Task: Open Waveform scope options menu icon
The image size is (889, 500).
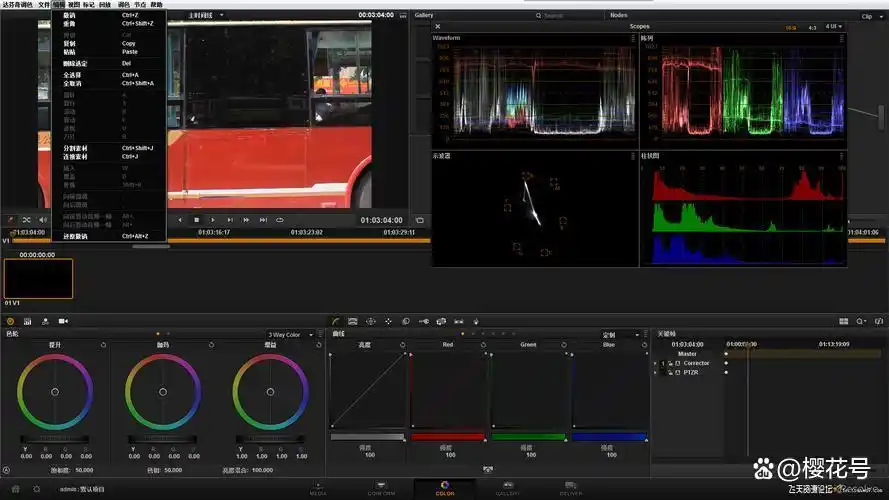Action: pyautogui.click(x=633, y=37)
